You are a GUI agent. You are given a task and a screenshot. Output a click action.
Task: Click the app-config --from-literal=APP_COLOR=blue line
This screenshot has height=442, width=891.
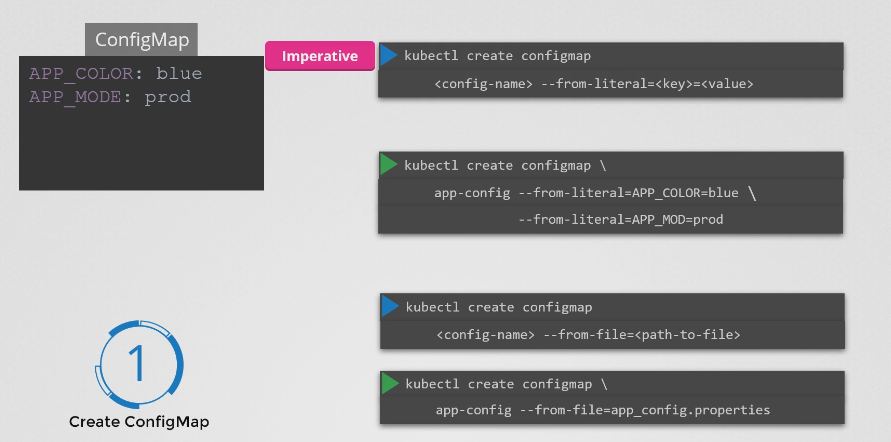click(585, 192)
